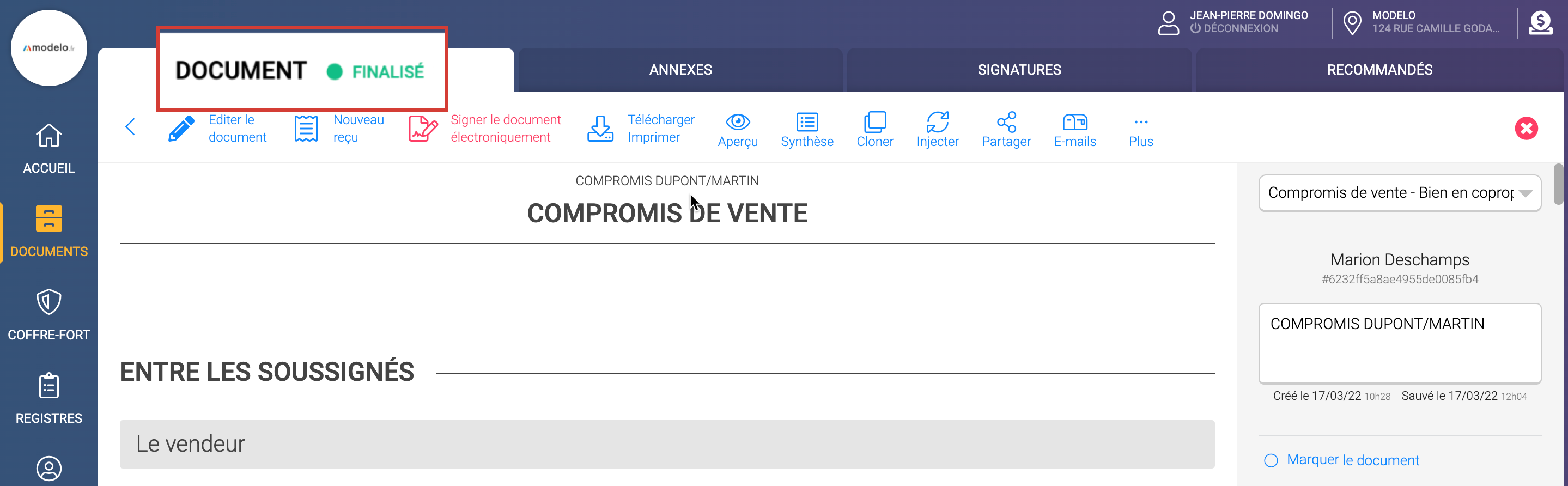Go back with the left chevron arrow
Image resolution: width=1568 pixels, height=486 pixels.
click(x=130, y=127)
